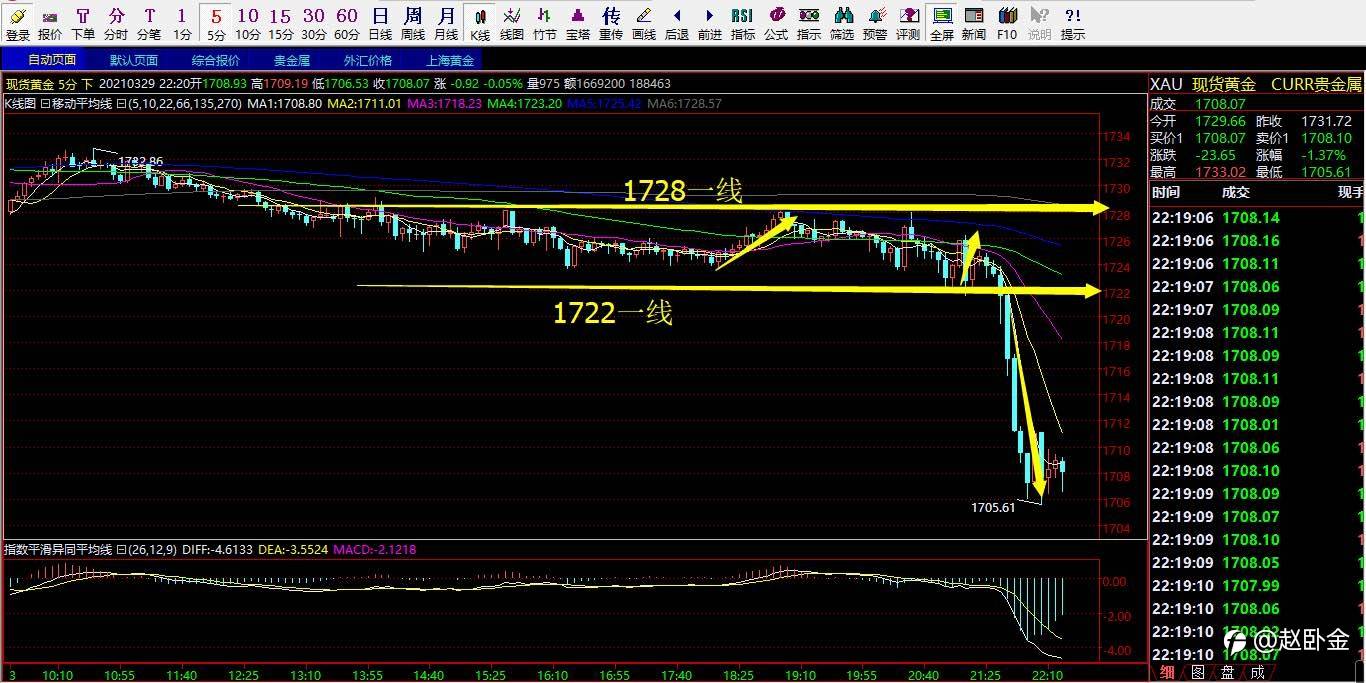Toggle the K线 candlestick chart mode
Viewport: 1366px width, 683px height.
tap(480, 22)
